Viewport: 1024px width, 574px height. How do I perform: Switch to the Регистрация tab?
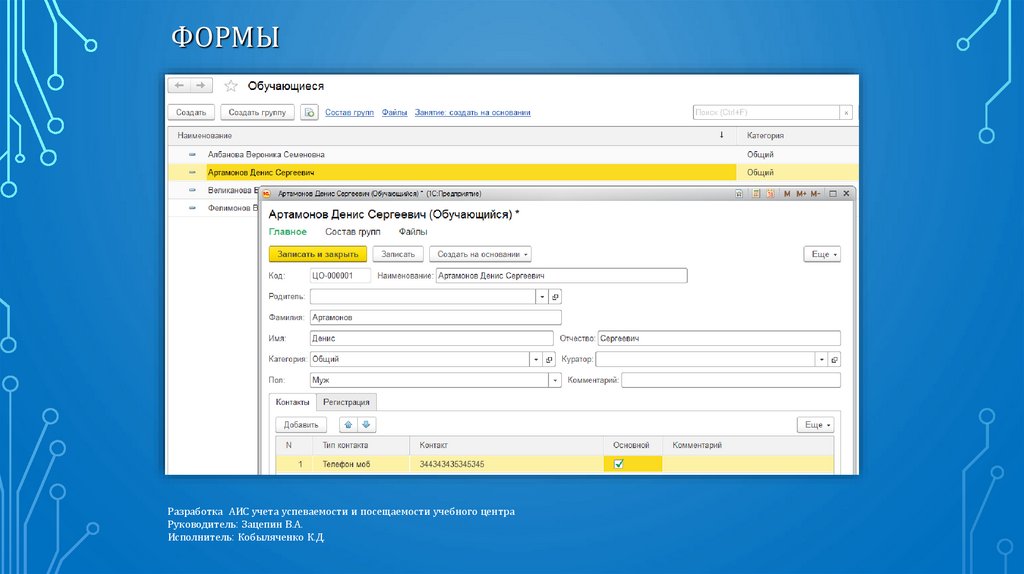pos(346,401)
